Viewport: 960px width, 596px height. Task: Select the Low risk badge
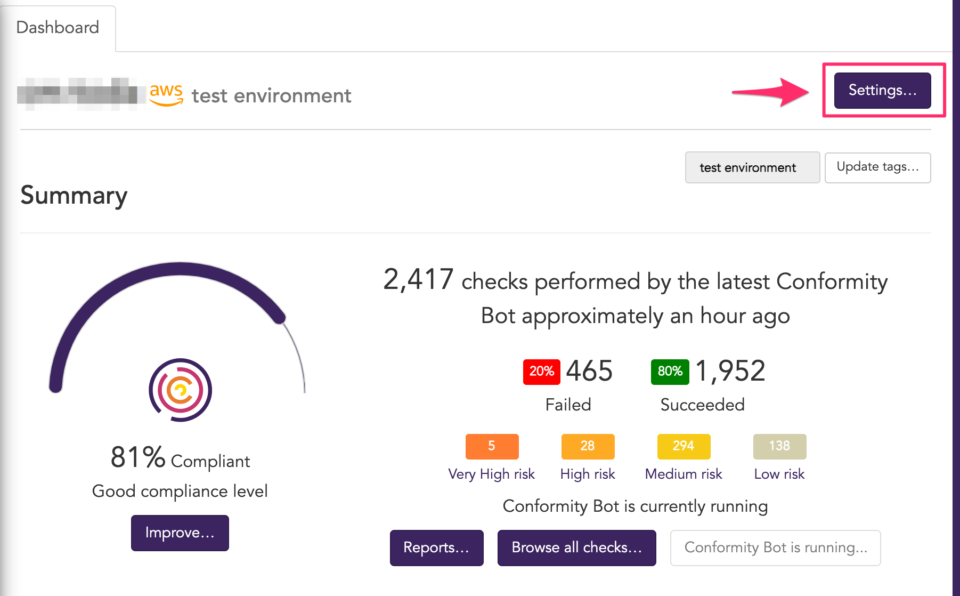coord(778,446)
